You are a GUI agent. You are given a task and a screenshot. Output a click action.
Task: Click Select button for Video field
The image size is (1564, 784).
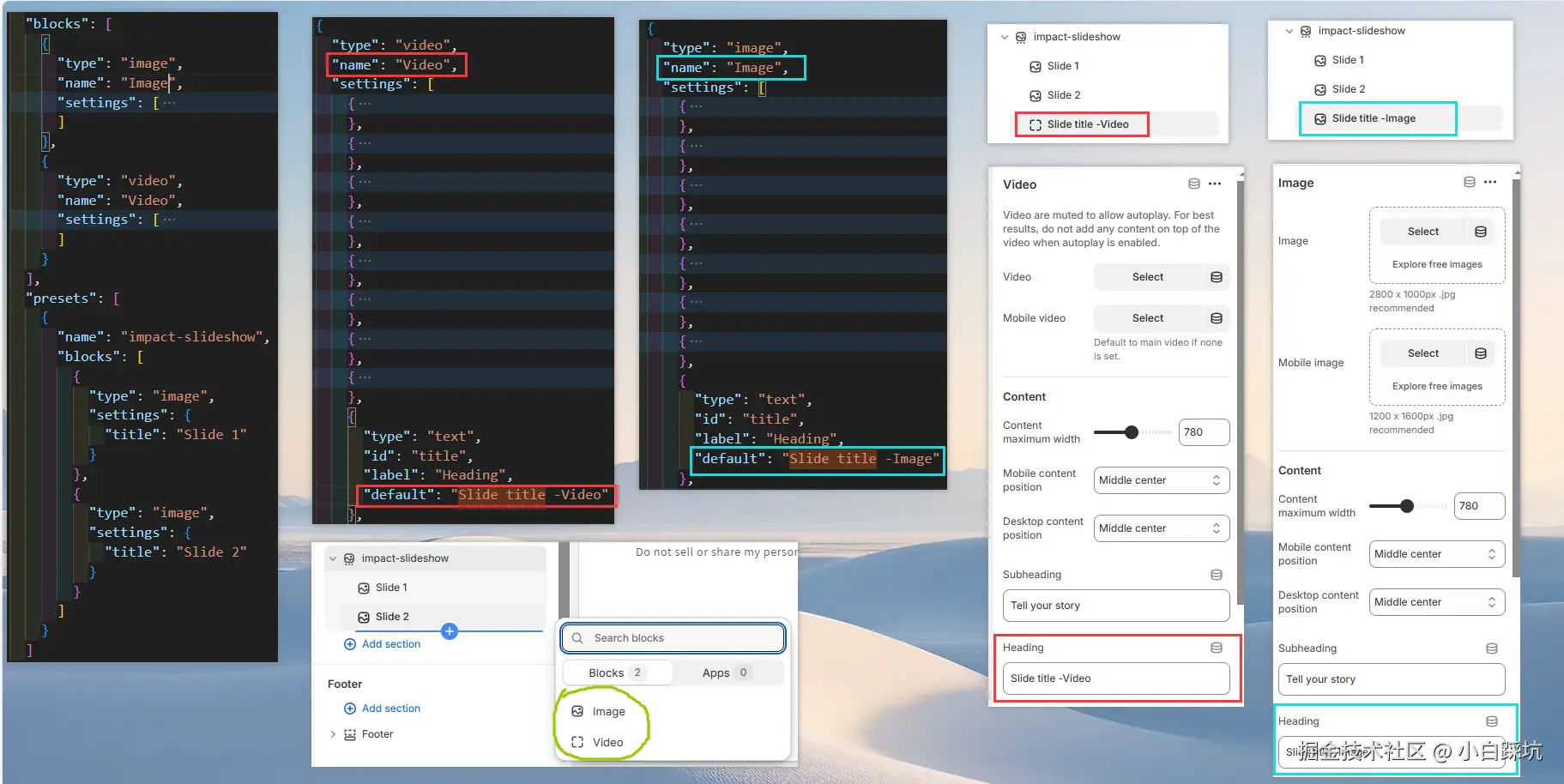[x=1148, y=277]
